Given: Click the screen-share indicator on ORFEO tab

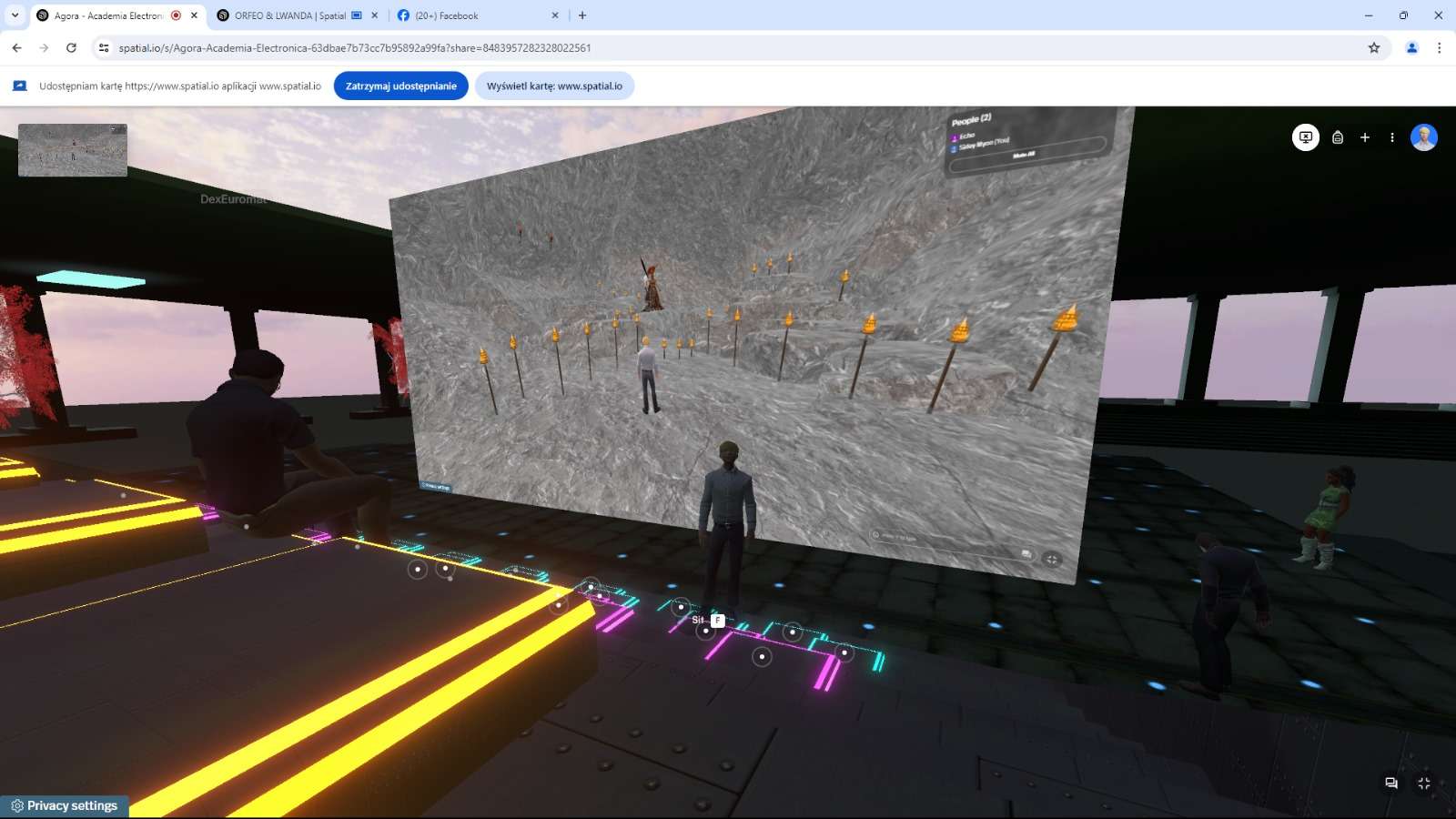Looking at the screenshot, I should (x=357, y=15).
